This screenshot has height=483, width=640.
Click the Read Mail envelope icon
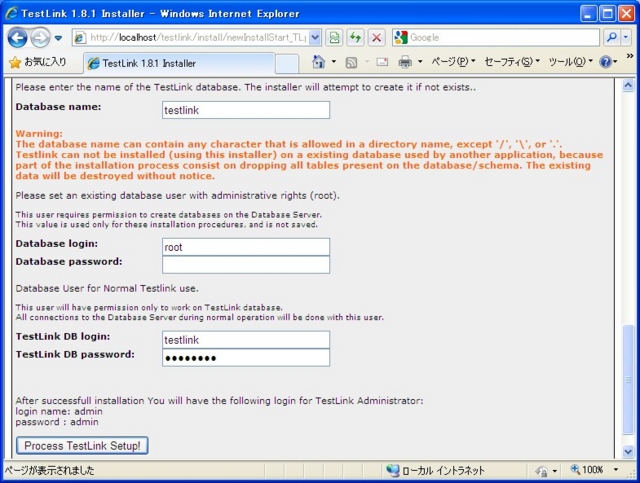pos(382,62)
